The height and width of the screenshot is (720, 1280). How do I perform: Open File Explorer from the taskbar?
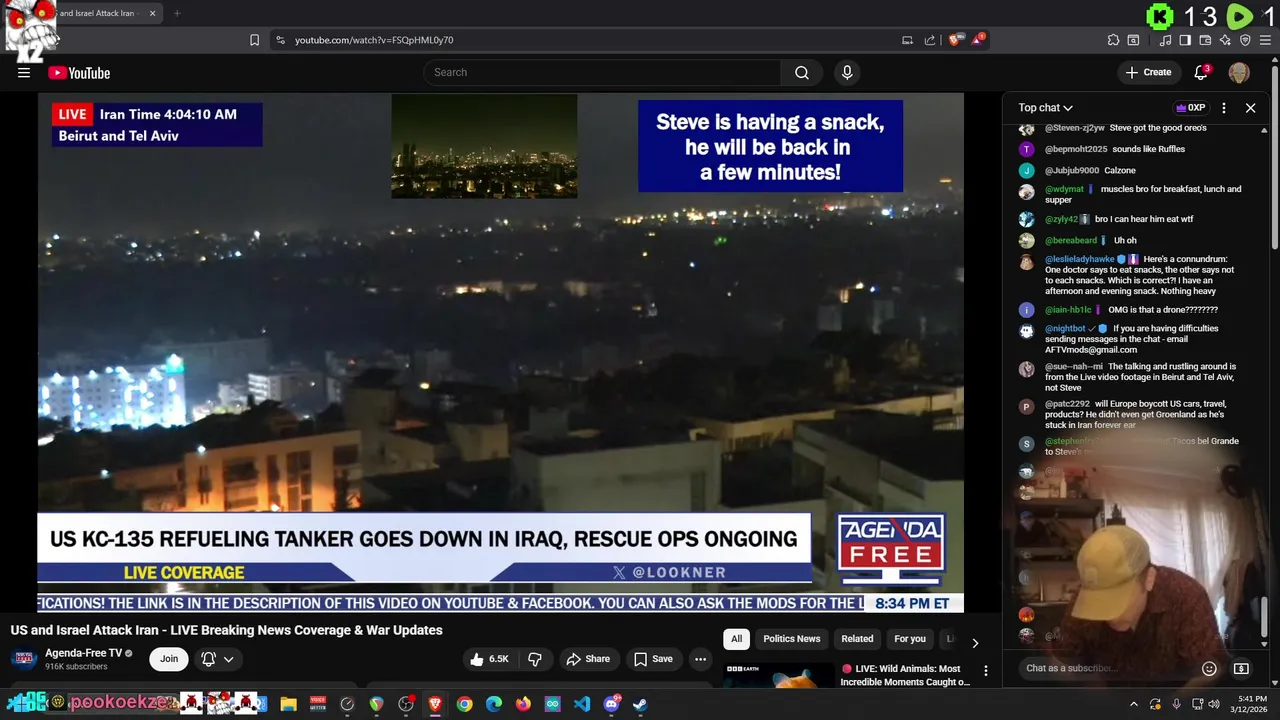click(288, 704)
